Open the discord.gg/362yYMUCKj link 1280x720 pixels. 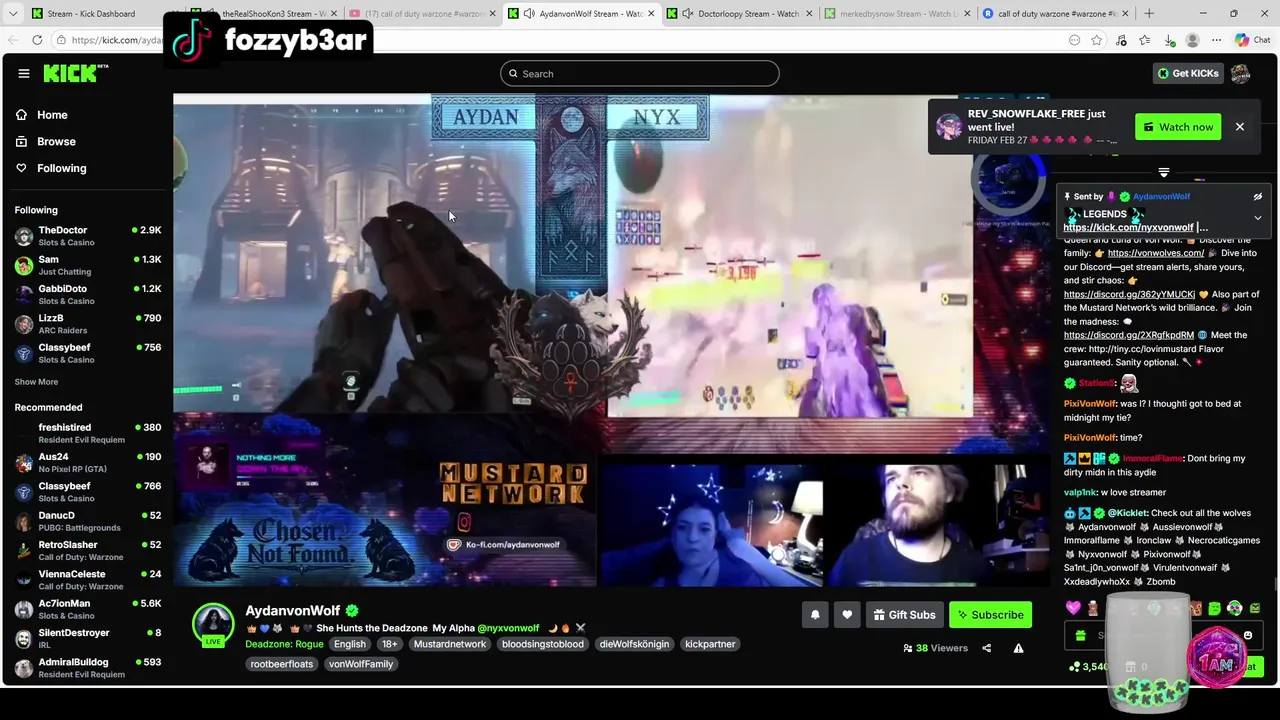pos(1129,294)
